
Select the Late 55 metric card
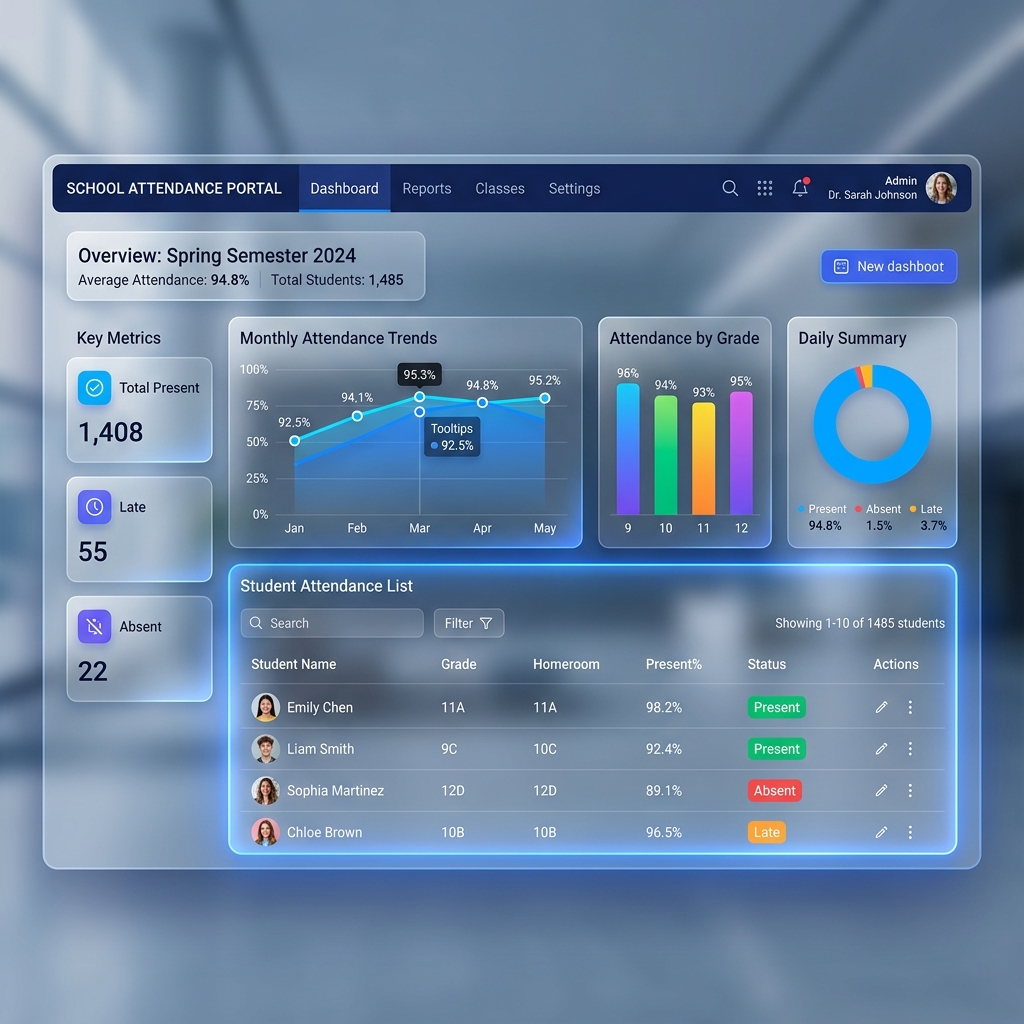point(139,529)
